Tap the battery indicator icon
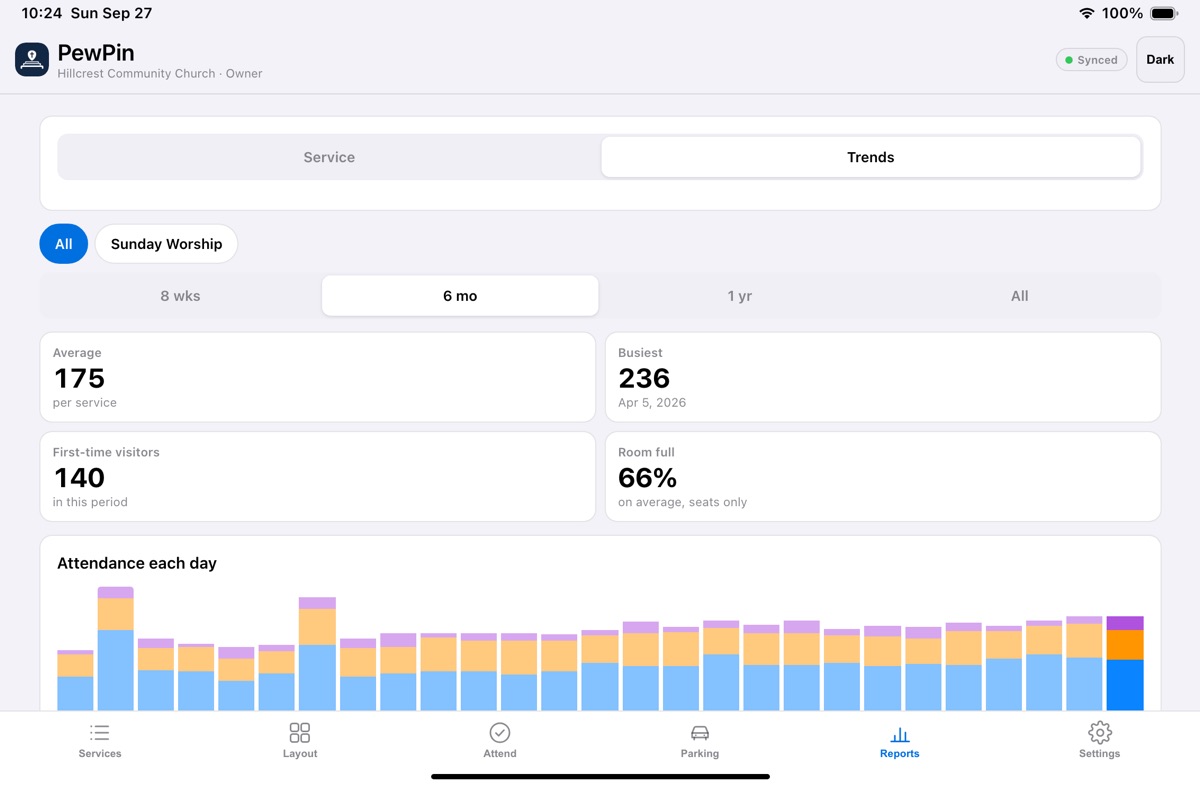Image resolution: width=1200 pixels, height=788 pixels. [1164, 13]
